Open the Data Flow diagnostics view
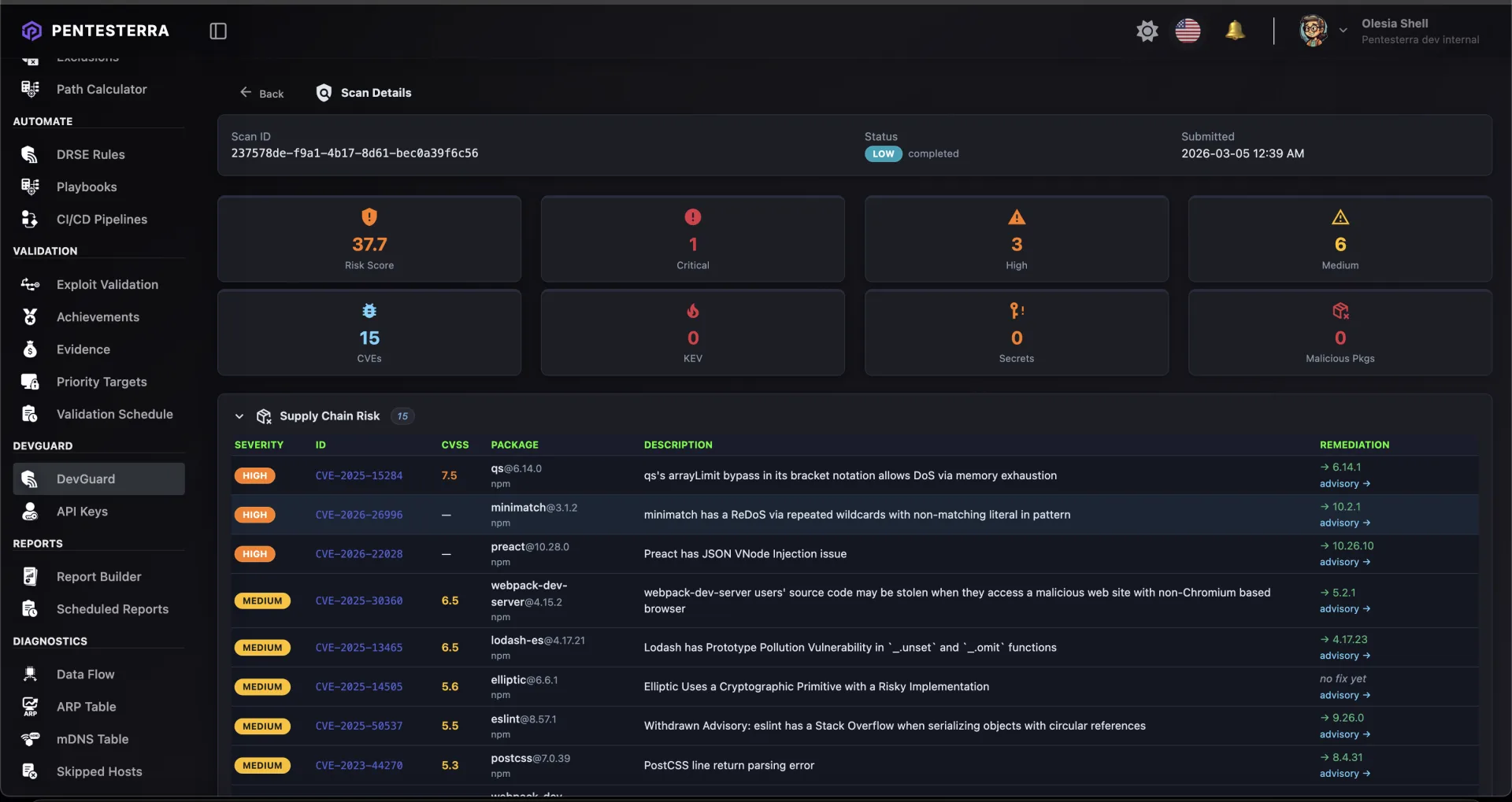 coord(85,674)
